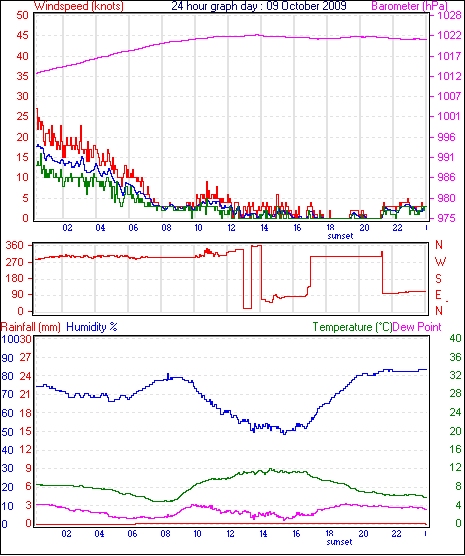This screenshot has width=465, height=556.
Task: Select the Humidity % legend label
Action: pyautogui.click(x=92, y=327)
